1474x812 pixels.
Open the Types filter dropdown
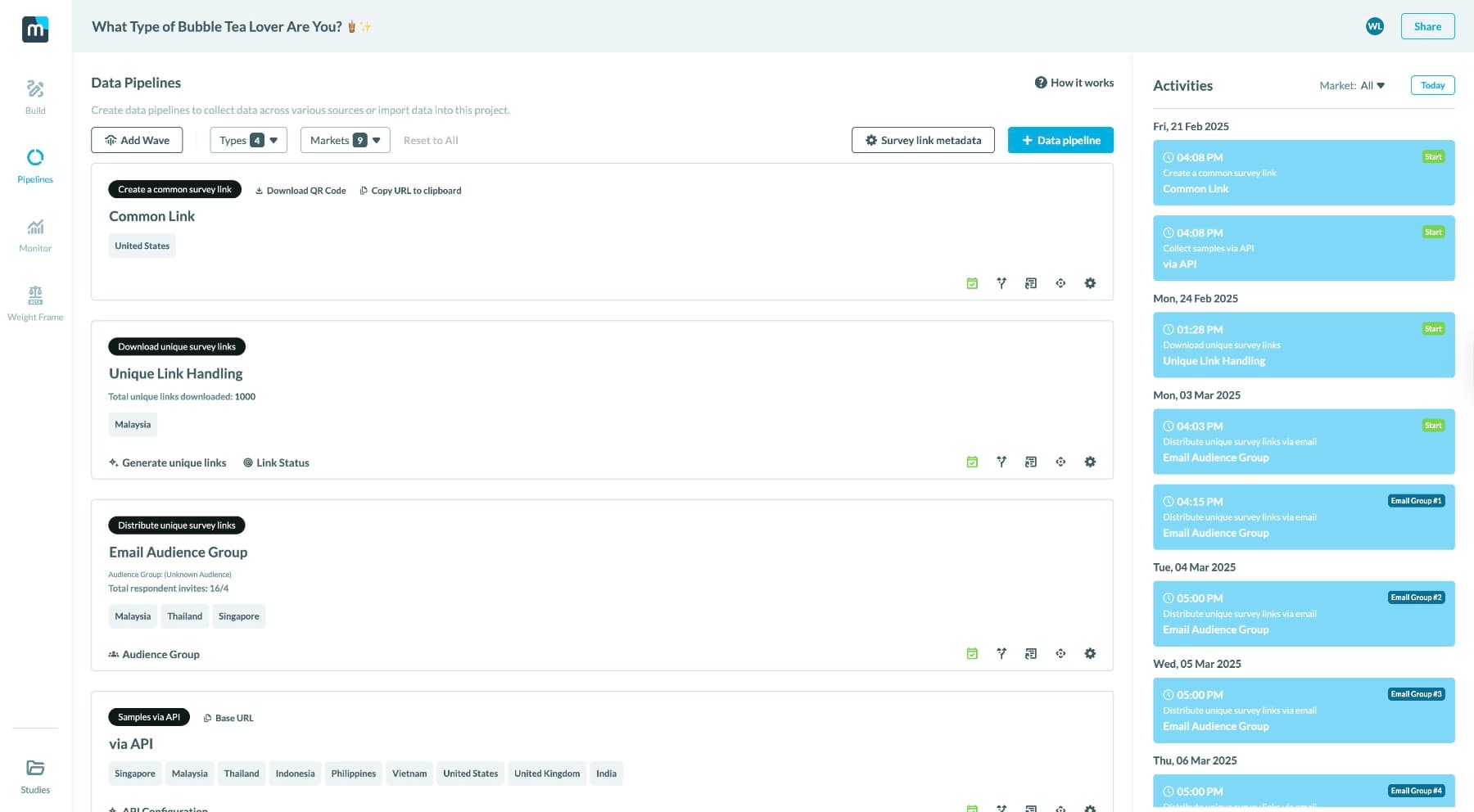pyautogui.click(x=247, y=140)
